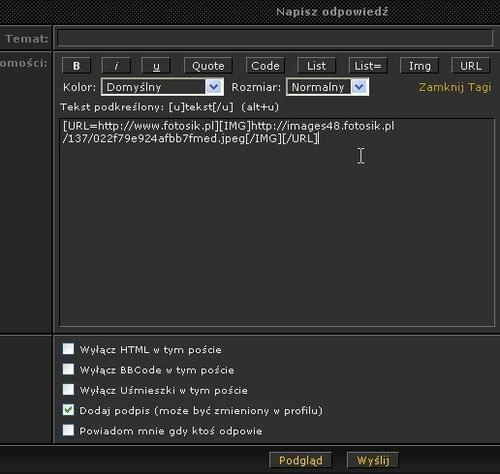500x474 pixels.
Task: Click the Zamknij Tagi link
Action: [x=455, y=87]
